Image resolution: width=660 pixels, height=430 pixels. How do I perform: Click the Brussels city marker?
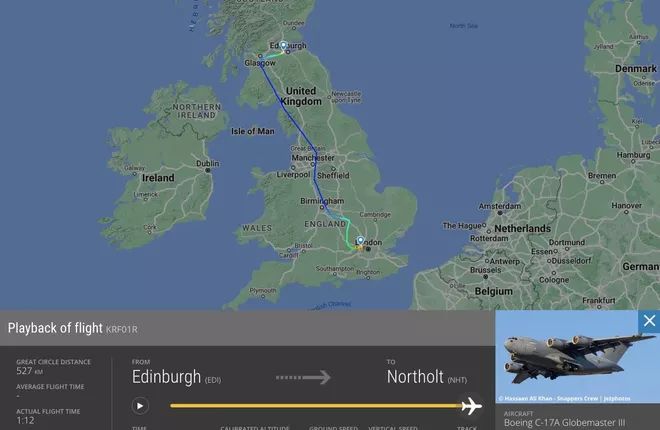pyautogui.click(x=485, y=277)
